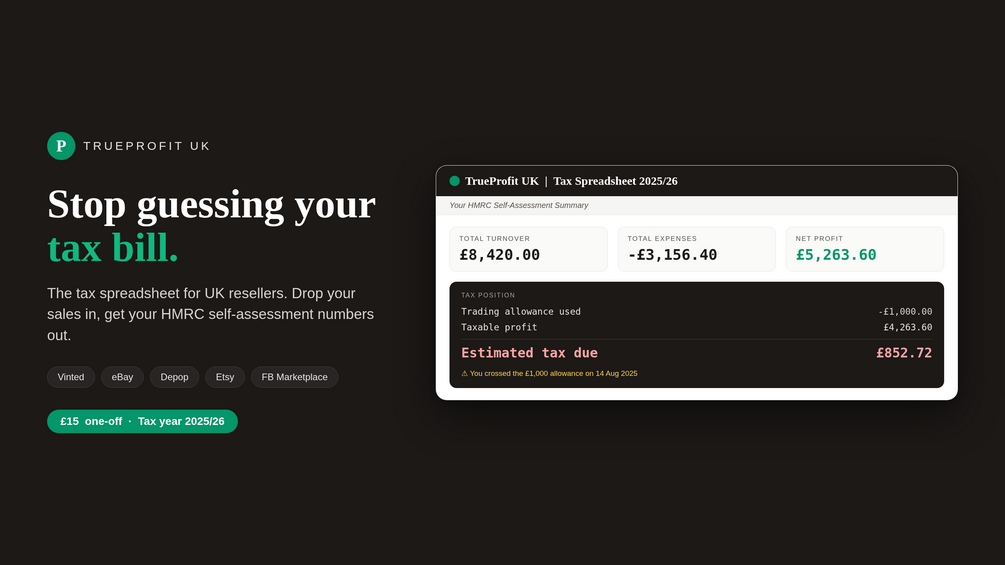Click the green P logo icon

pos(61,146)
